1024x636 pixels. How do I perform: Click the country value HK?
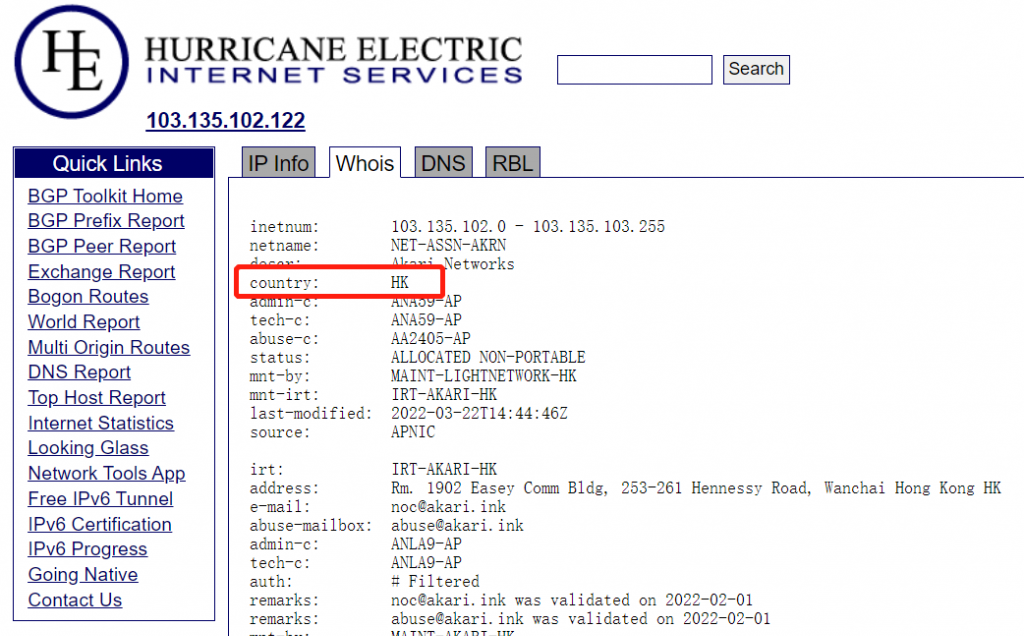tap(400, 283)
